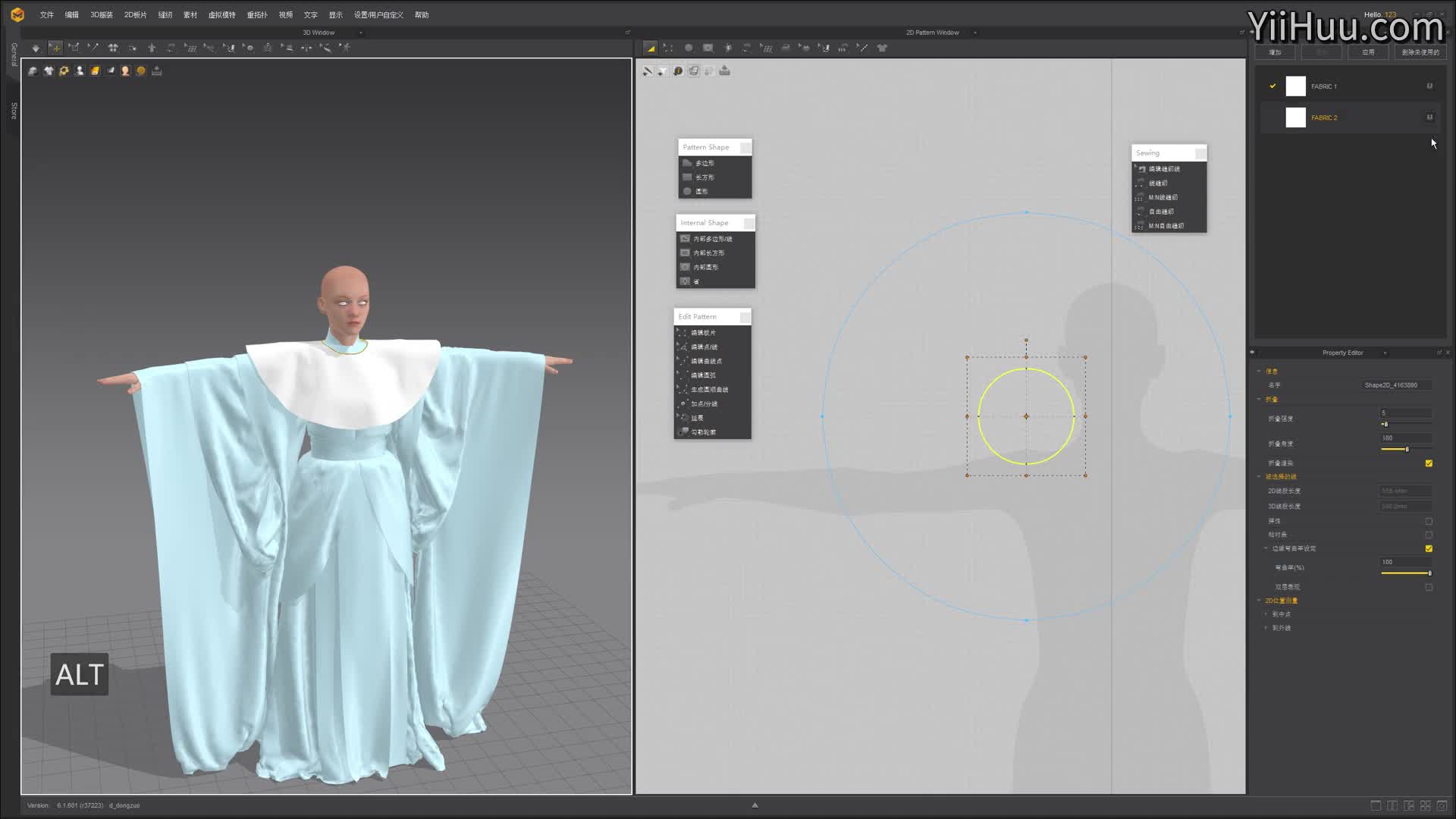Click the 增加 add fabric button
Screen dimensions: 1456x819
click(1275, 52)
